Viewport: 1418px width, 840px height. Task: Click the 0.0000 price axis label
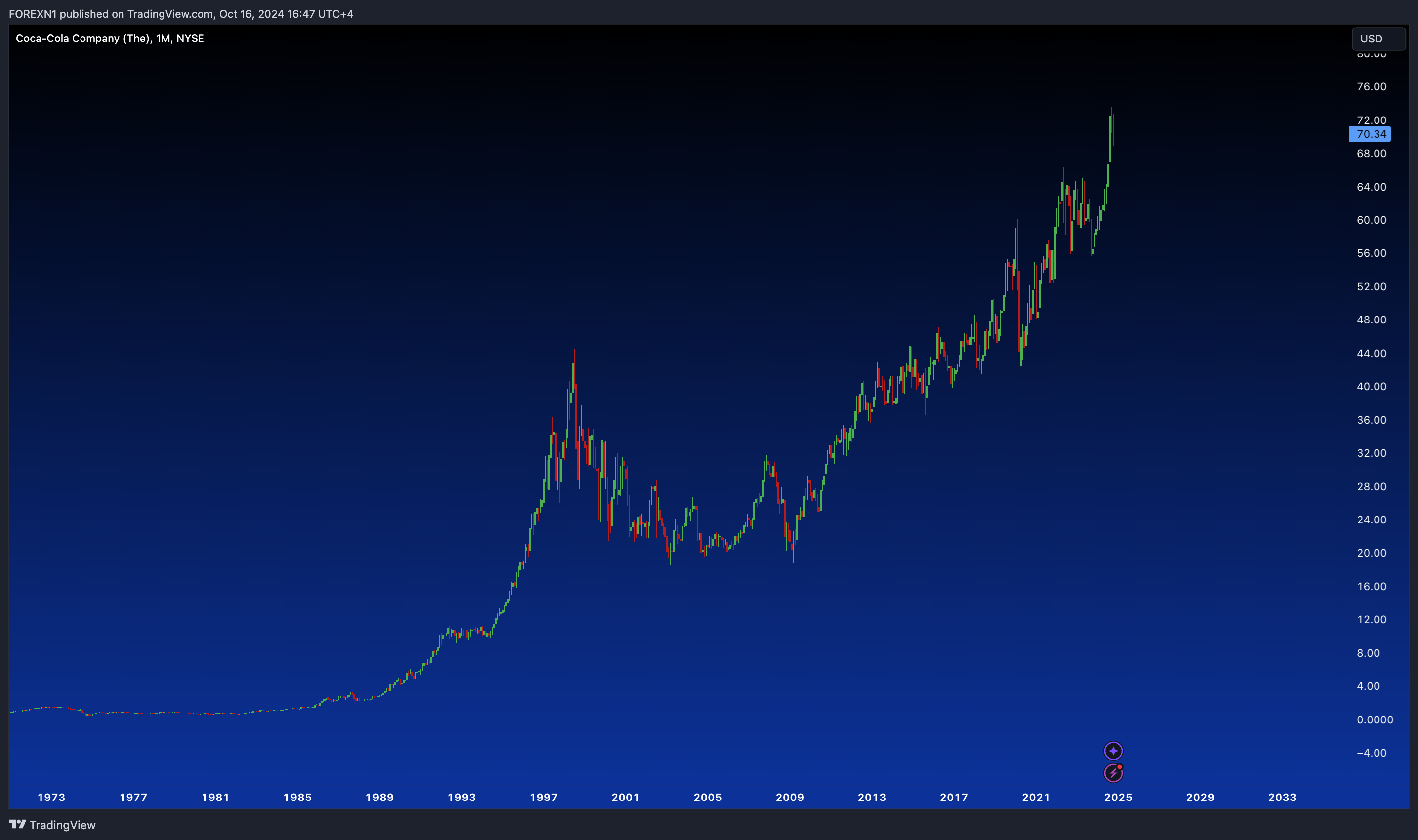tap(1375, 720)
